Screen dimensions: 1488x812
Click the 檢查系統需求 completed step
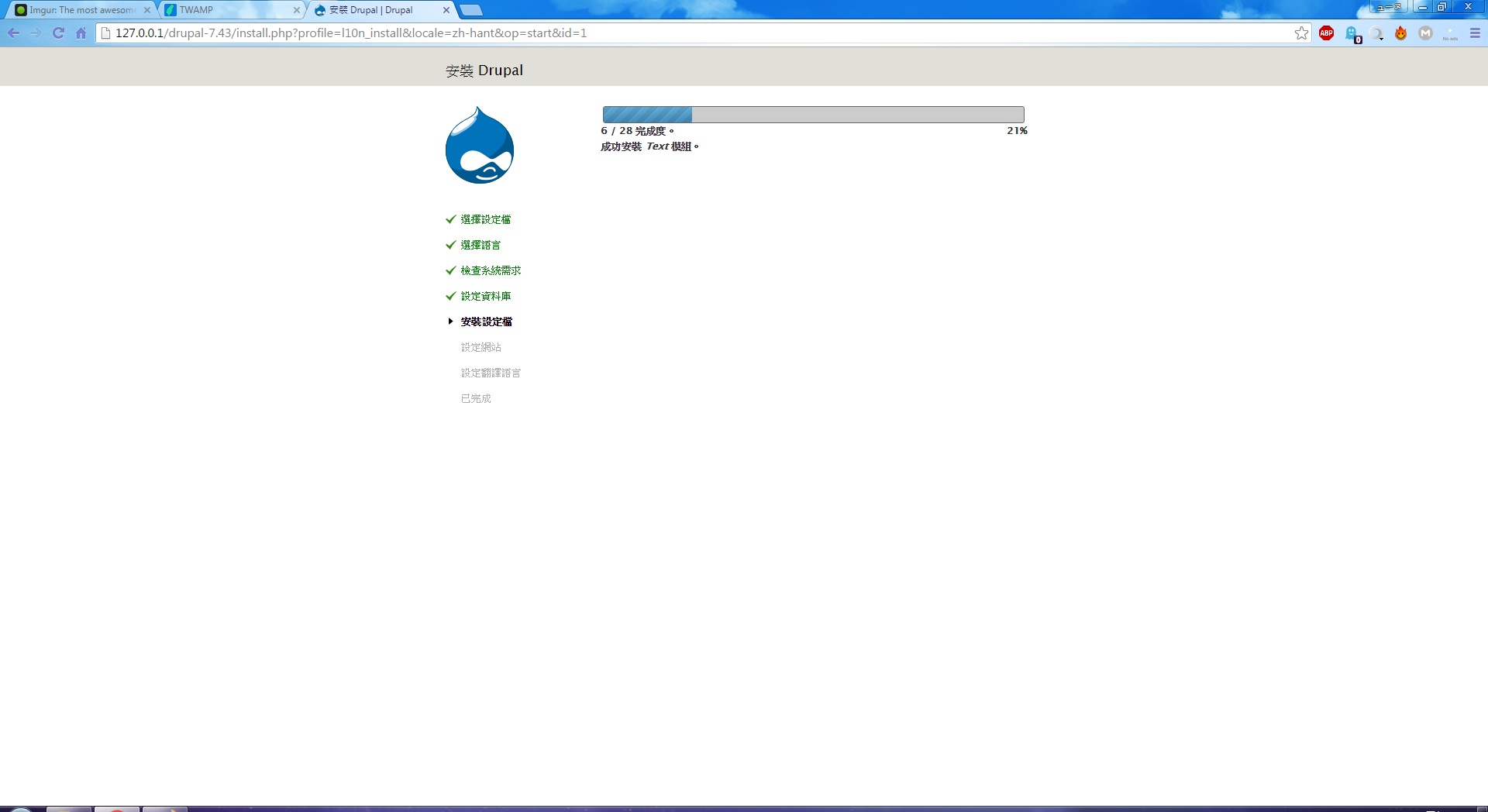click(x=491, y=270)
